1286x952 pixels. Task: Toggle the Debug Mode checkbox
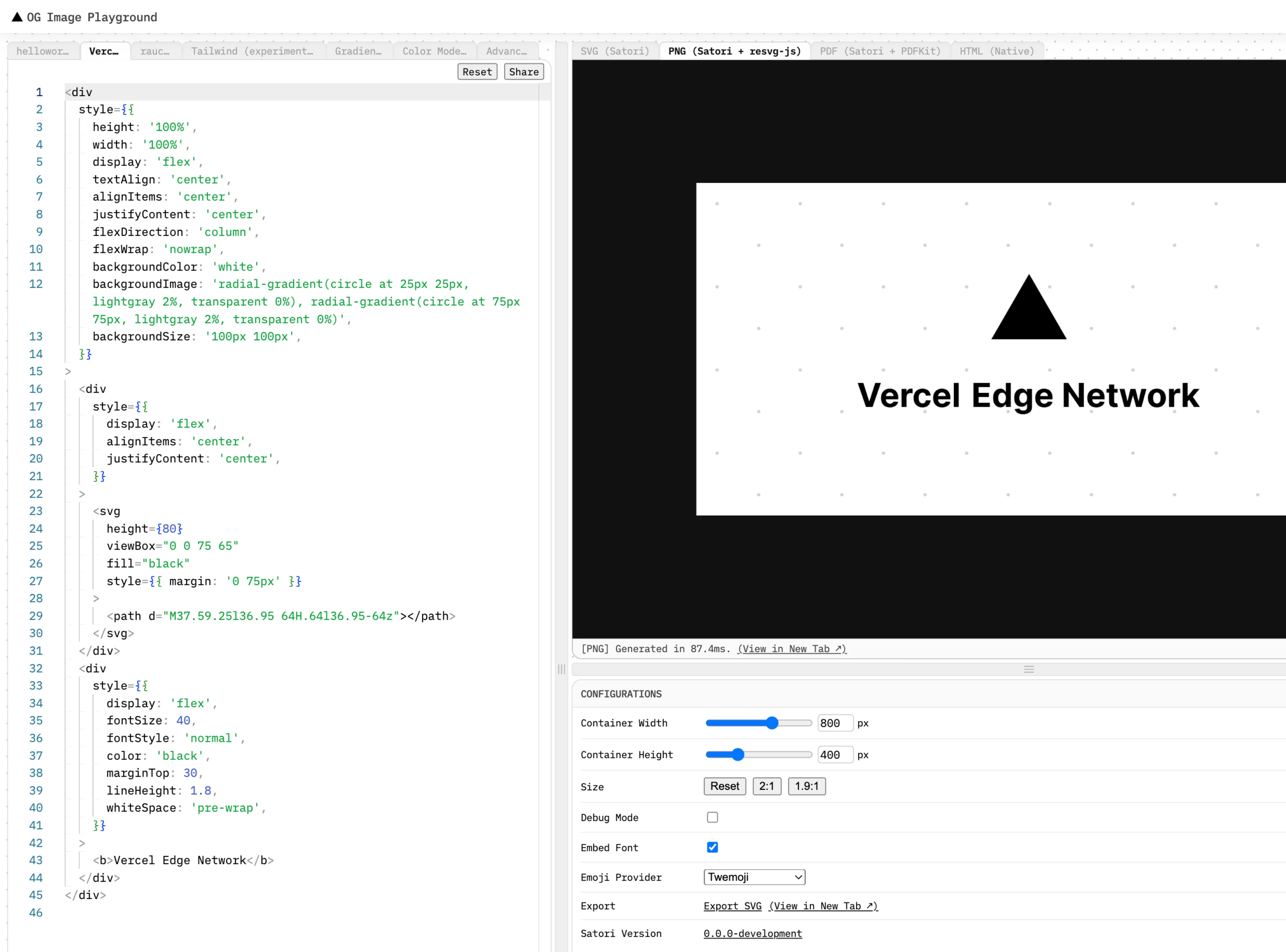(712, 817)
